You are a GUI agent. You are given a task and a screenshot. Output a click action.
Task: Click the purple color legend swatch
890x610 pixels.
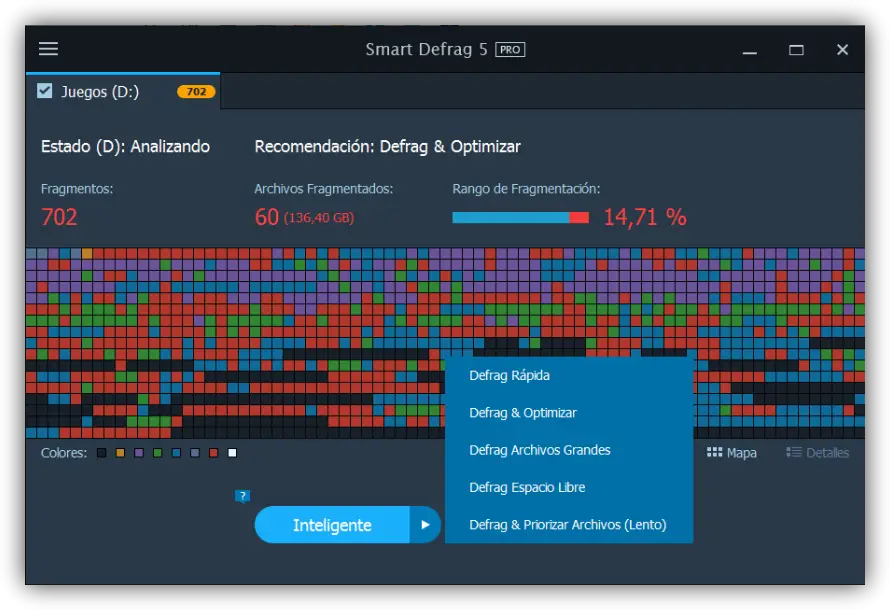[139, 453]
